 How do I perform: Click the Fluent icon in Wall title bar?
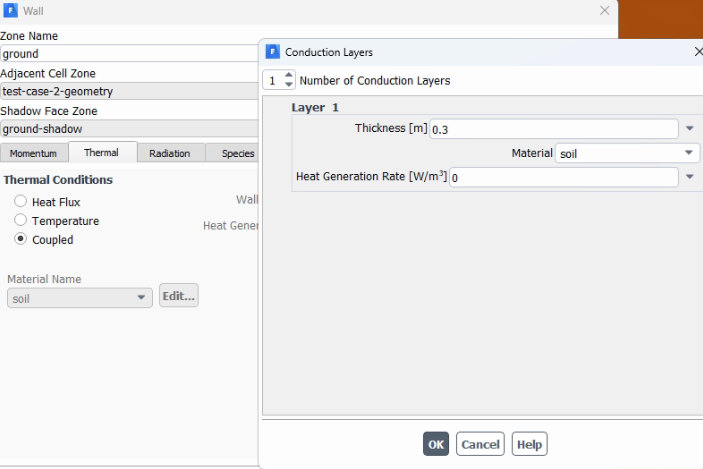click(10, 10)
